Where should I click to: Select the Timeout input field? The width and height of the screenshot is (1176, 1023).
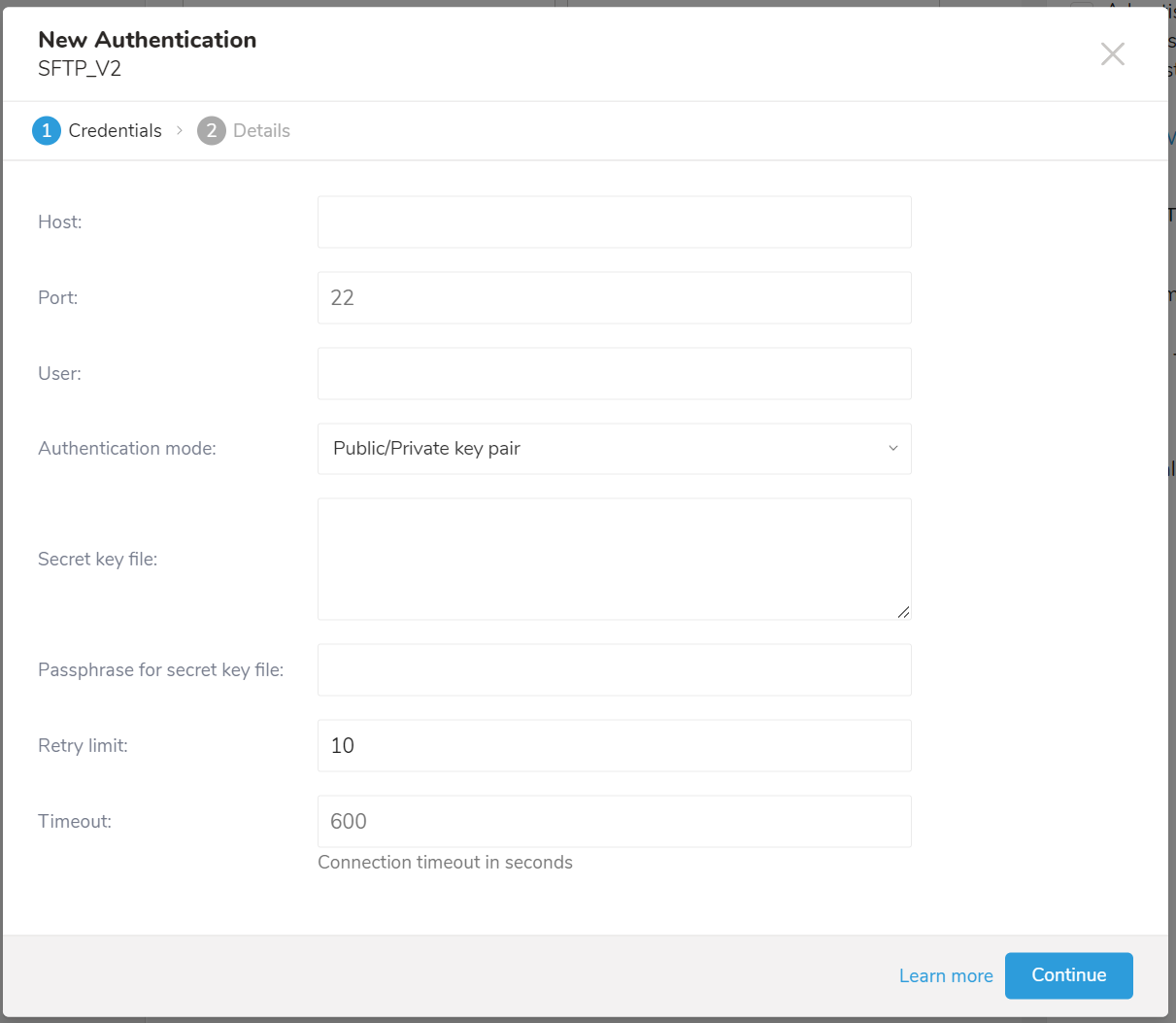point(614,821)
